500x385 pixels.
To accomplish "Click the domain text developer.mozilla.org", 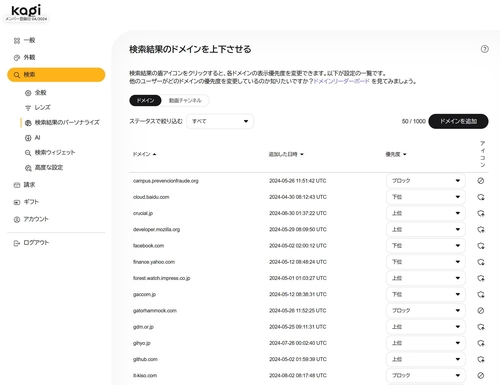I will pyautogui.click(x=156, y=229).
